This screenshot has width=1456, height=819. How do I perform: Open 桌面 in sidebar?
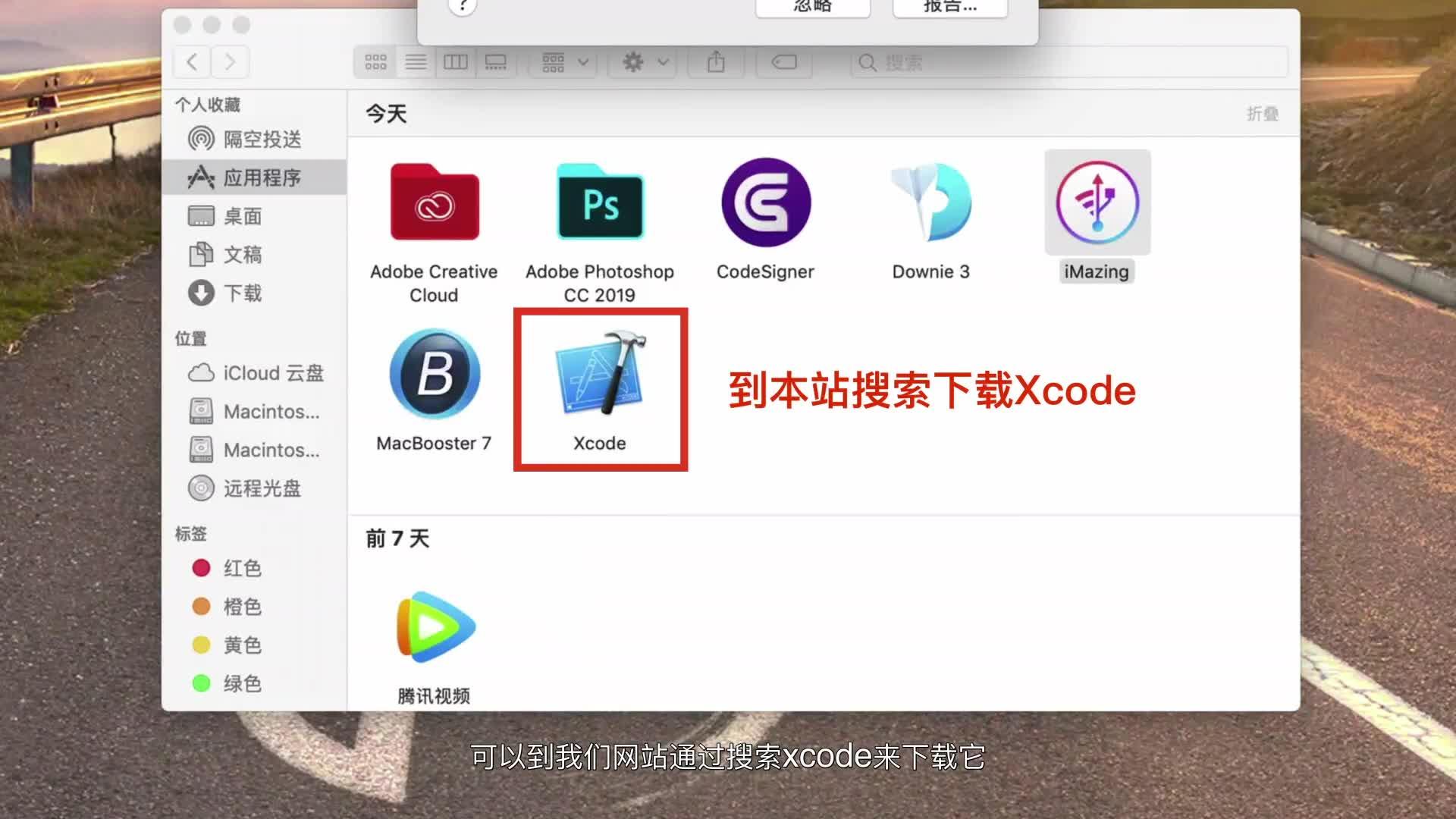[254, 216]
